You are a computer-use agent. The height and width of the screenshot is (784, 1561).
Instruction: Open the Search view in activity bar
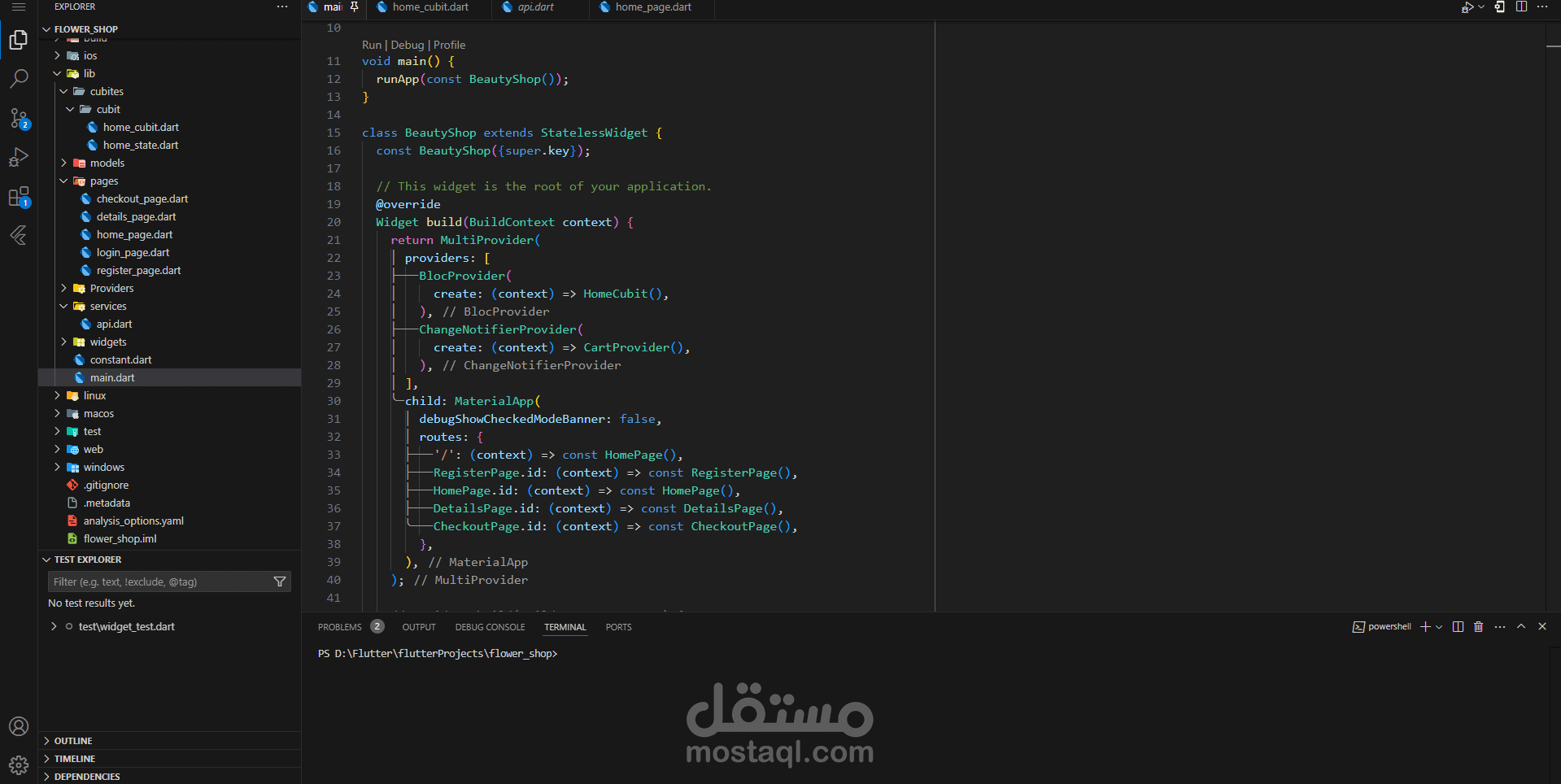(19, 78)
